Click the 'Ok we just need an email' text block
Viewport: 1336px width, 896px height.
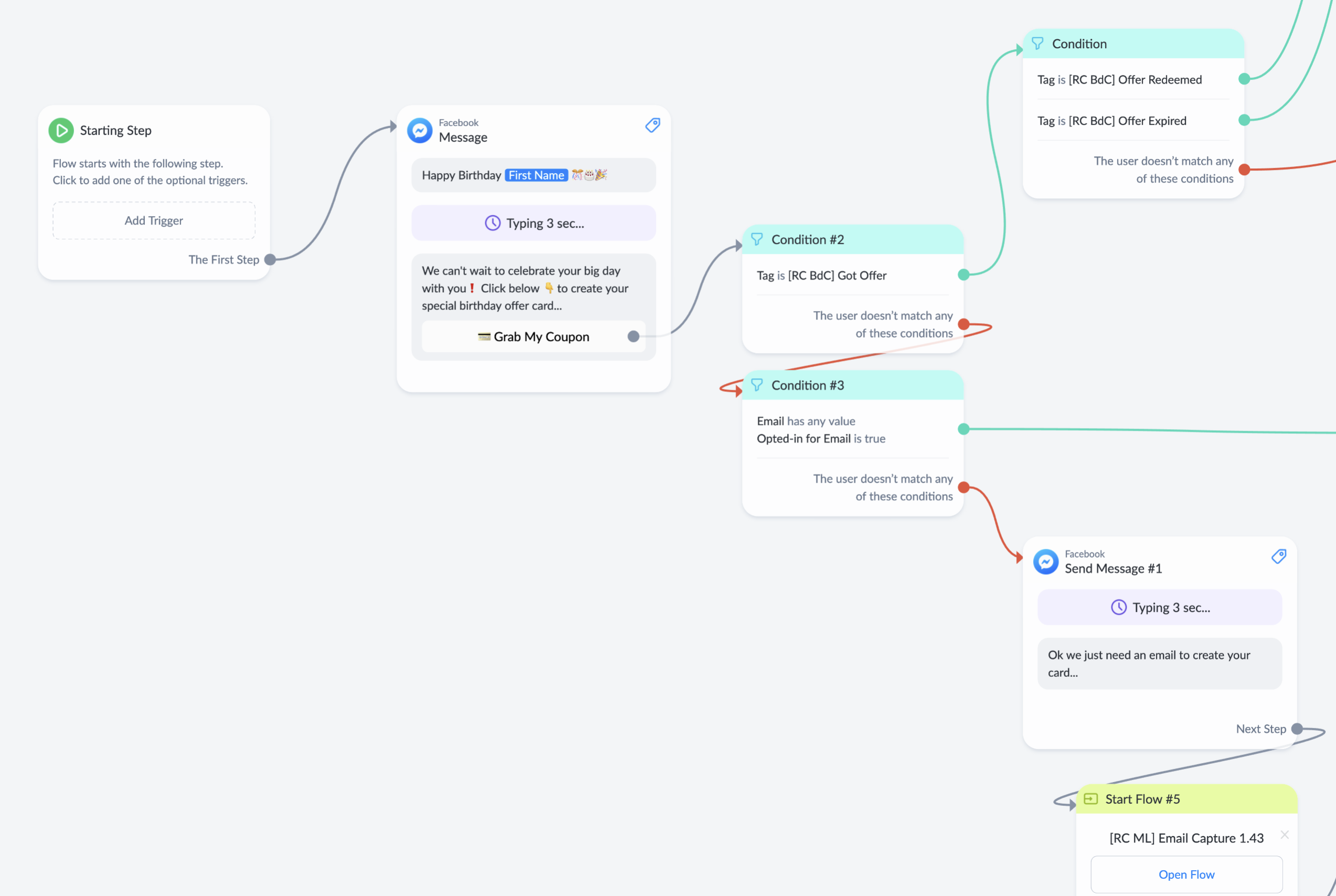1160,664
